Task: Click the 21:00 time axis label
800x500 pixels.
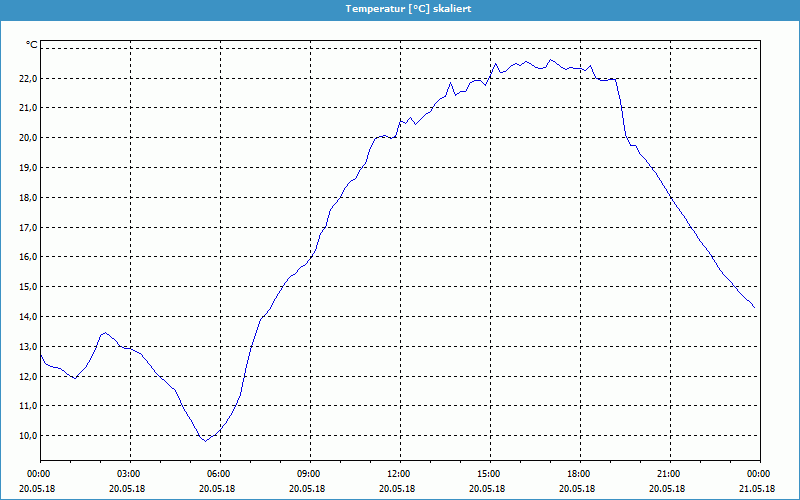Action: click(x=668, y=474)
